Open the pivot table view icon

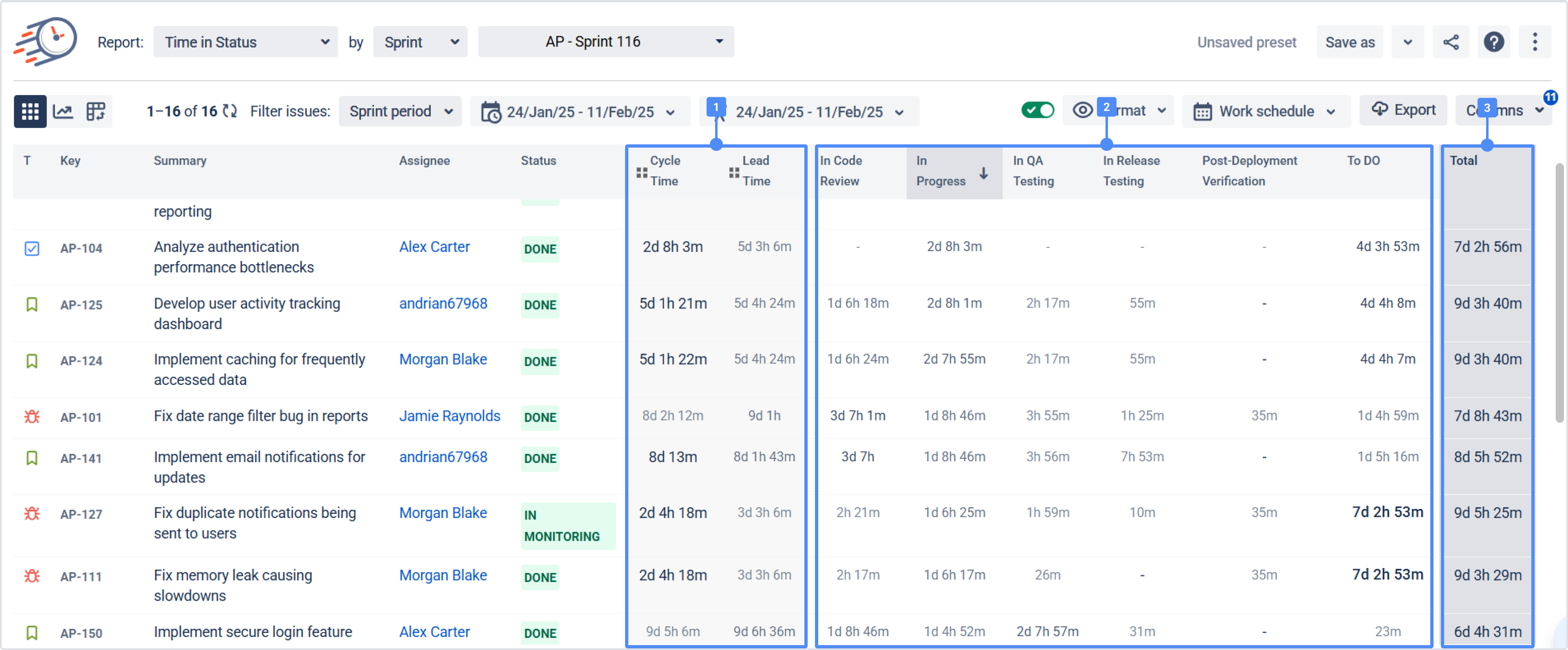(x=96, y=111)
